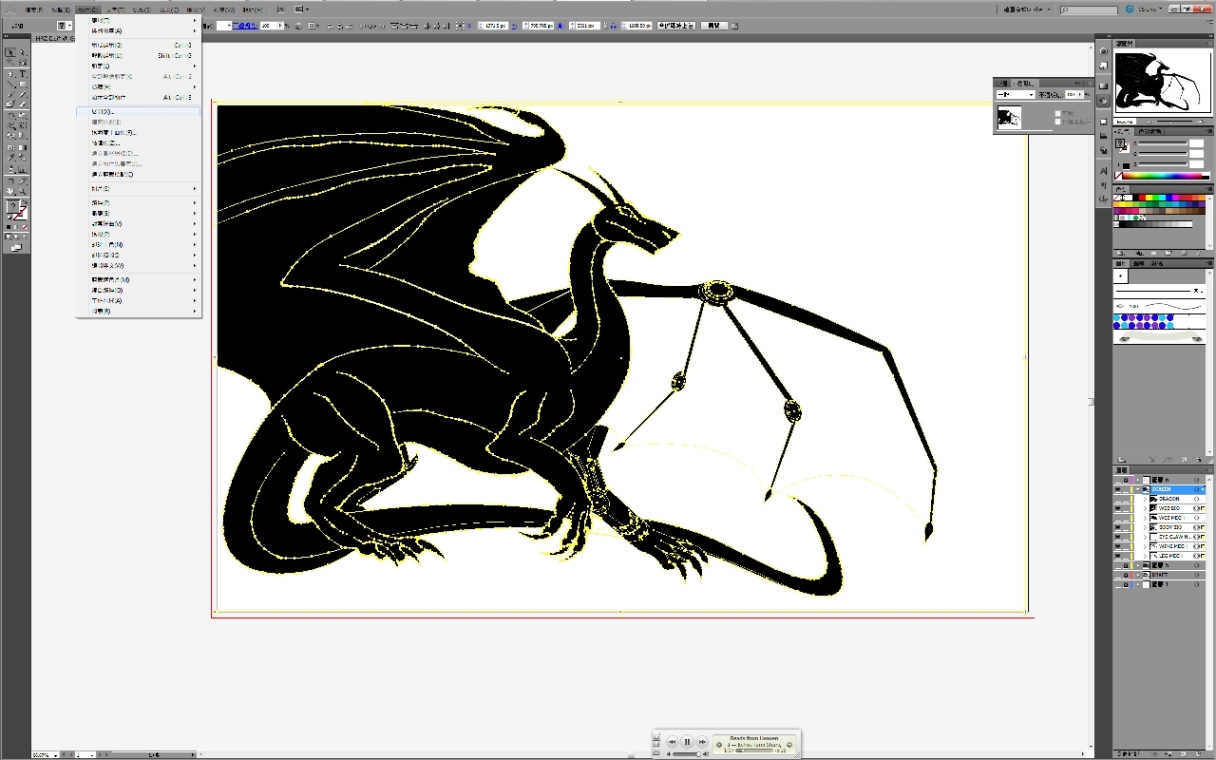Select the Zoom (magnifier) tool
Screen dimensions: 1216x760
22,191
